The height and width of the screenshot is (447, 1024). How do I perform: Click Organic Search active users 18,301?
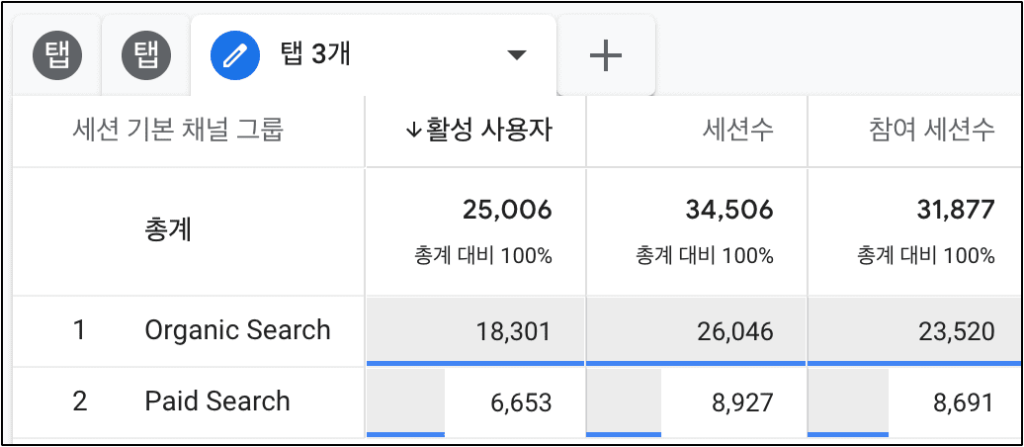(513, 332)
